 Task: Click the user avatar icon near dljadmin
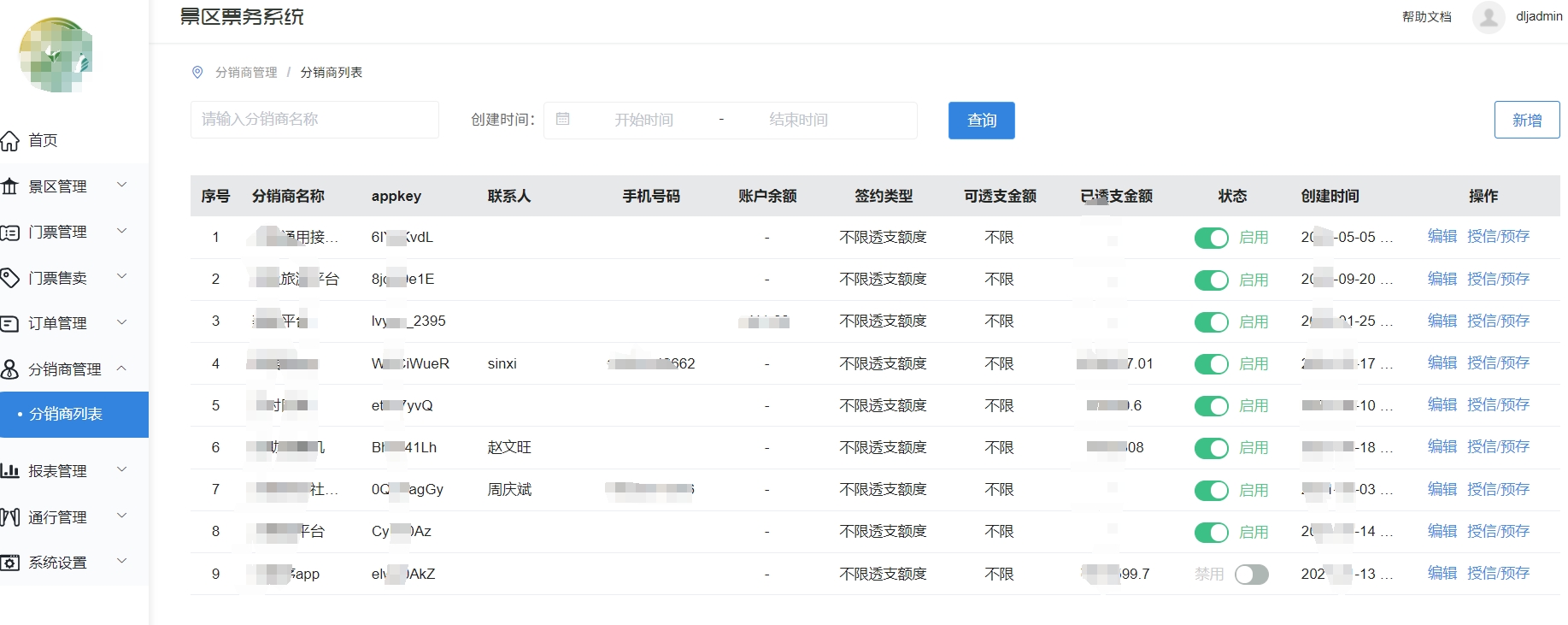tap(1489, 17)
